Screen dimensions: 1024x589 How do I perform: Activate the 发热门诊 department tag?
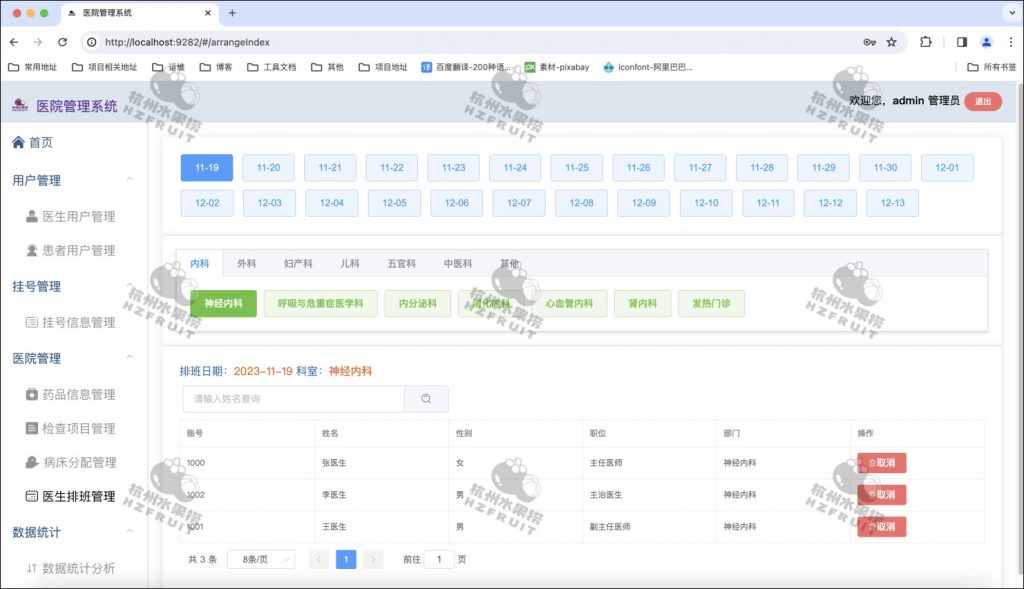(711, 302)
